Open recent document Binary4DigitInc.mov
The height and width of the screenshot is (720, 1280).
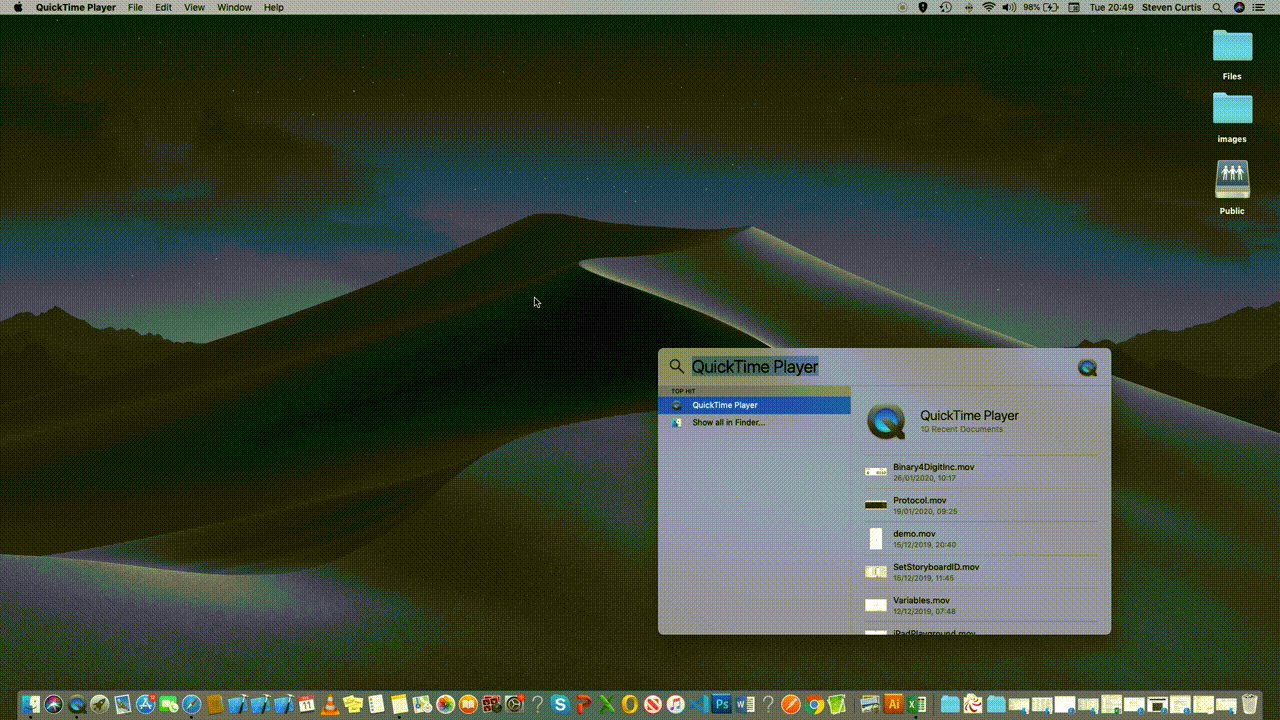click(980, 472)
